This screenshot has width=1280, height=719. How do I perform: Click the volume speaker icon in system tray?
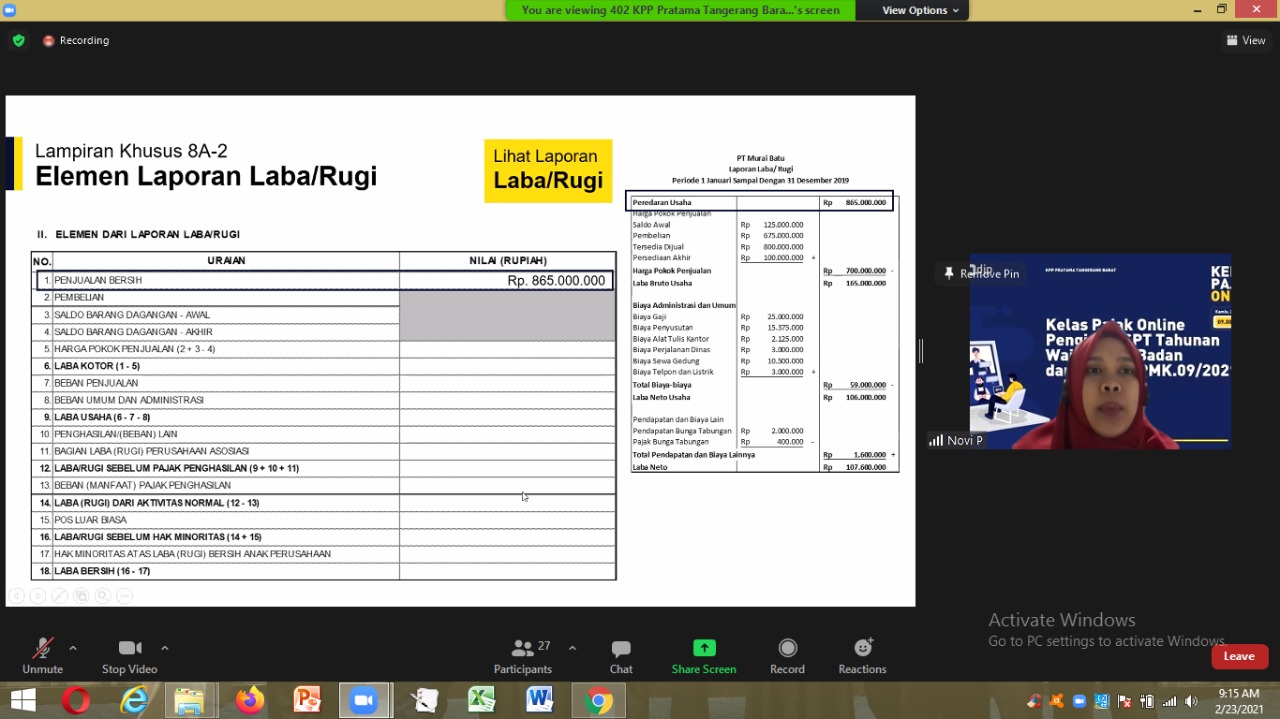click(1191, 701)
